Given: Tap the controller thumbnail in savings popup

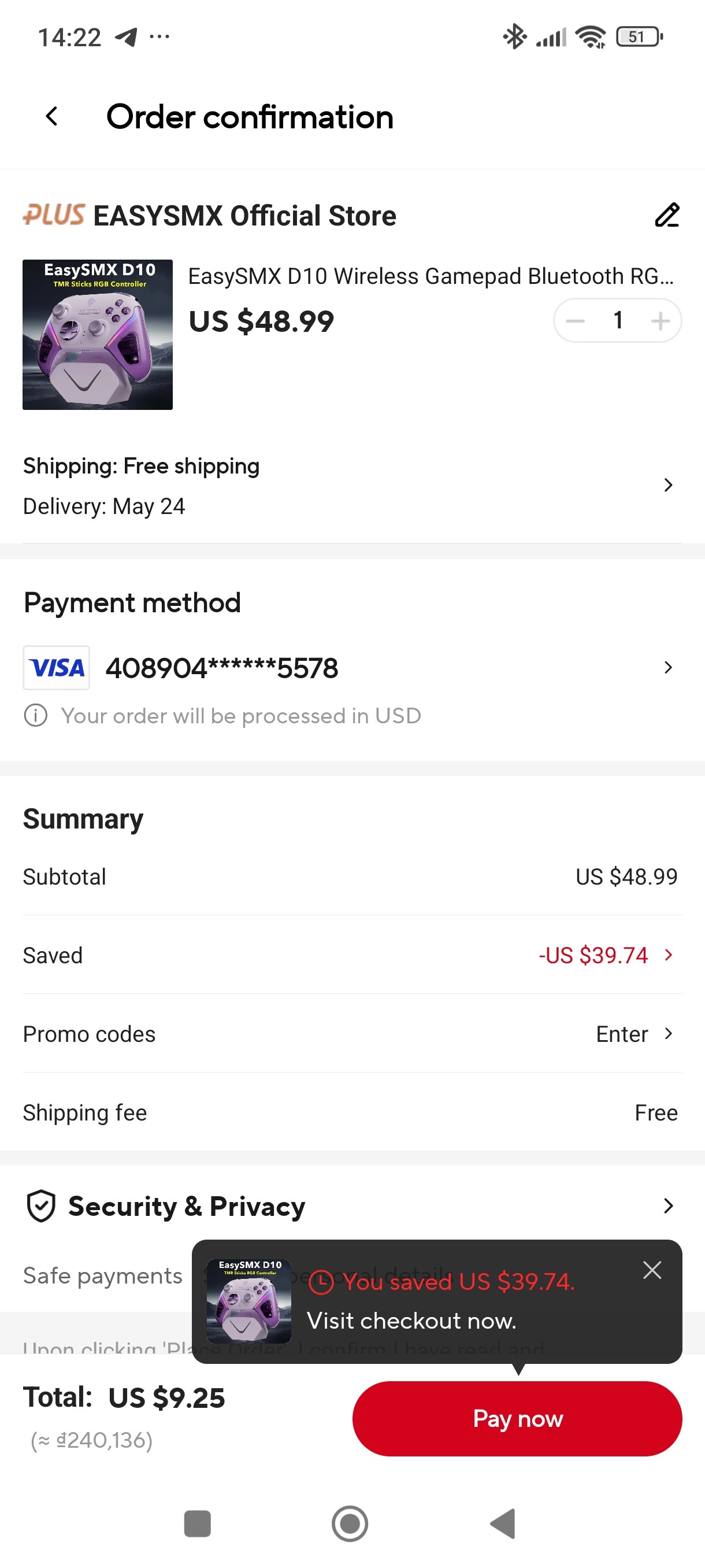Looking at the screenshot, I should click(x=249, y=1301).
